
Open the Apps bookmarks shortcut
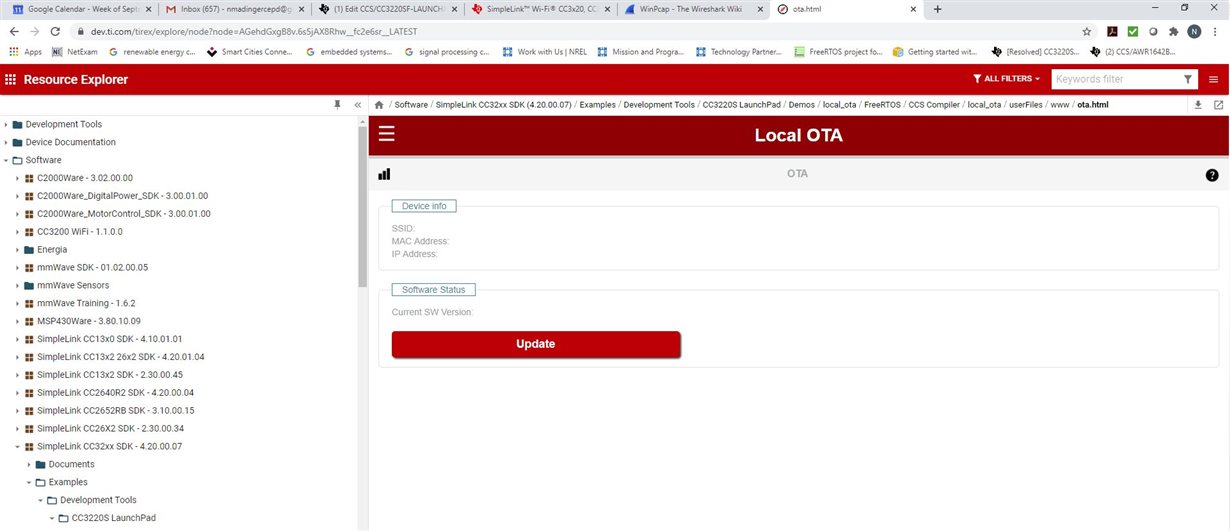[x=25, y=51]
